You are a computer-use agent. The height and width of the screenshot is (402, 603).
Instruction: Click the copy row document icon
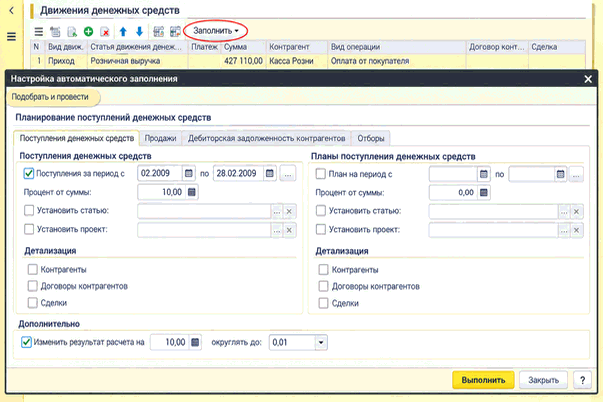click(x=72, y=32)
